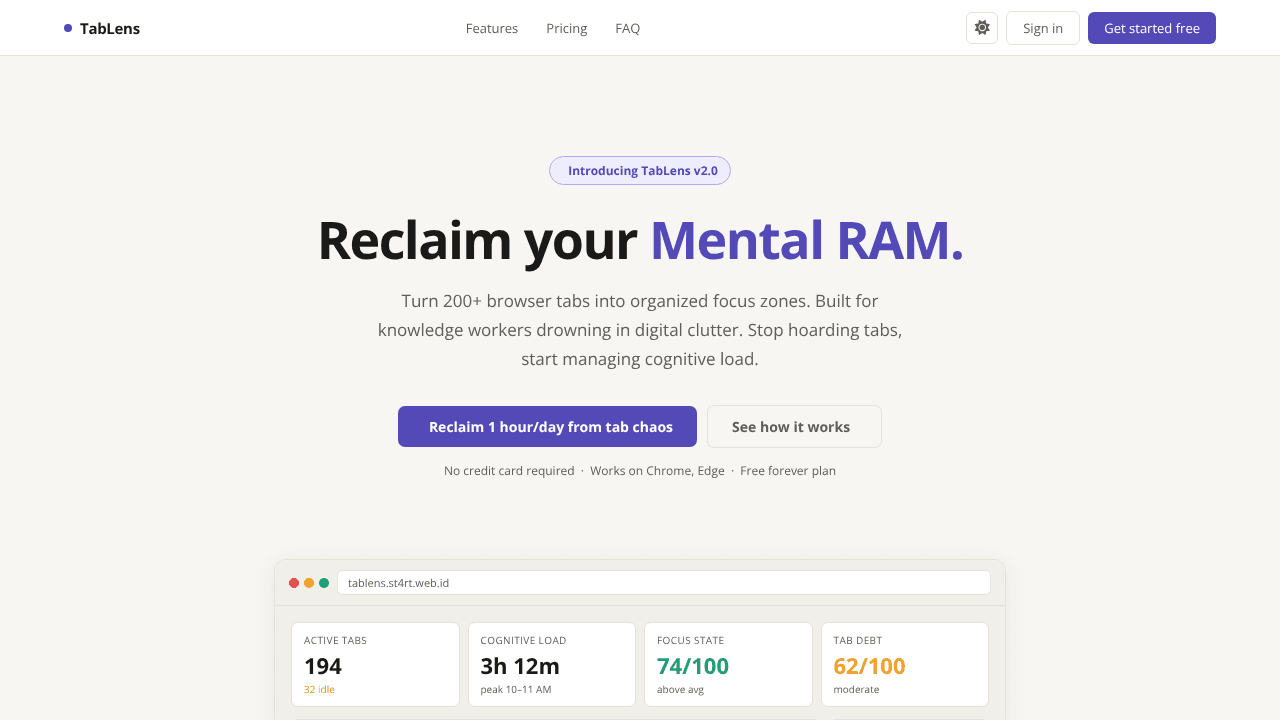The width and height of the screenshot is (1280, 720).
Task: Click the Cognitive Load 3h 12m value
Action: 520,666
